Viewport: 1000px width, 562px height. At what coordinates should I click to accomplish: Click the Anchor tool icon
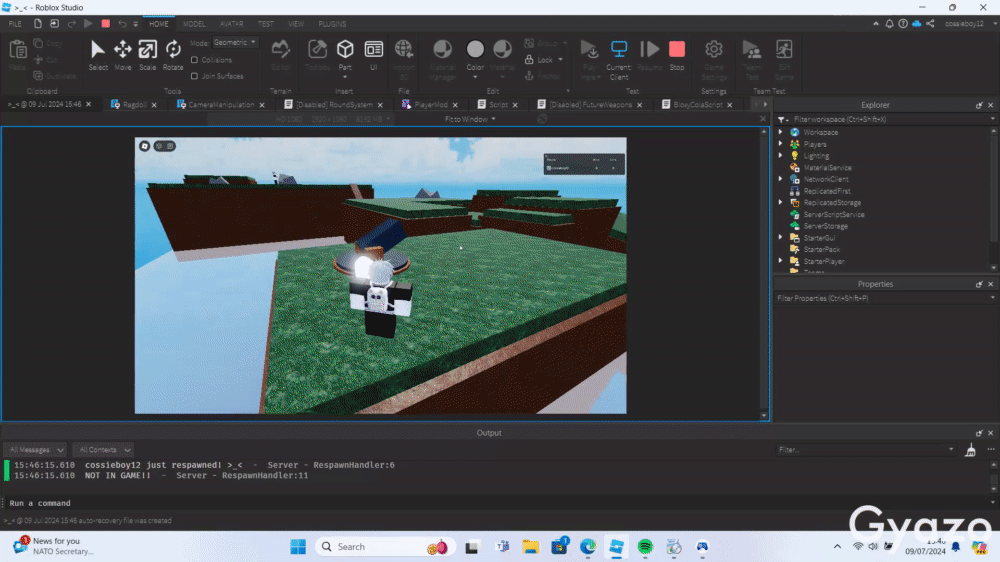pos(529,76)
